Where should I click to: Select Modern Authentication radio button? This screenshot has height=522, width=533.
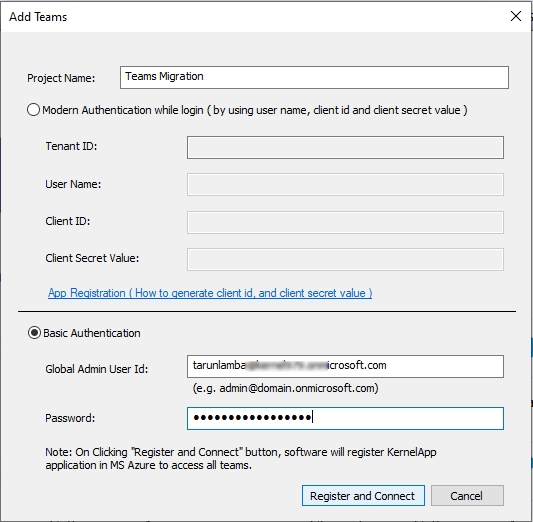click(x=33, y=110)
